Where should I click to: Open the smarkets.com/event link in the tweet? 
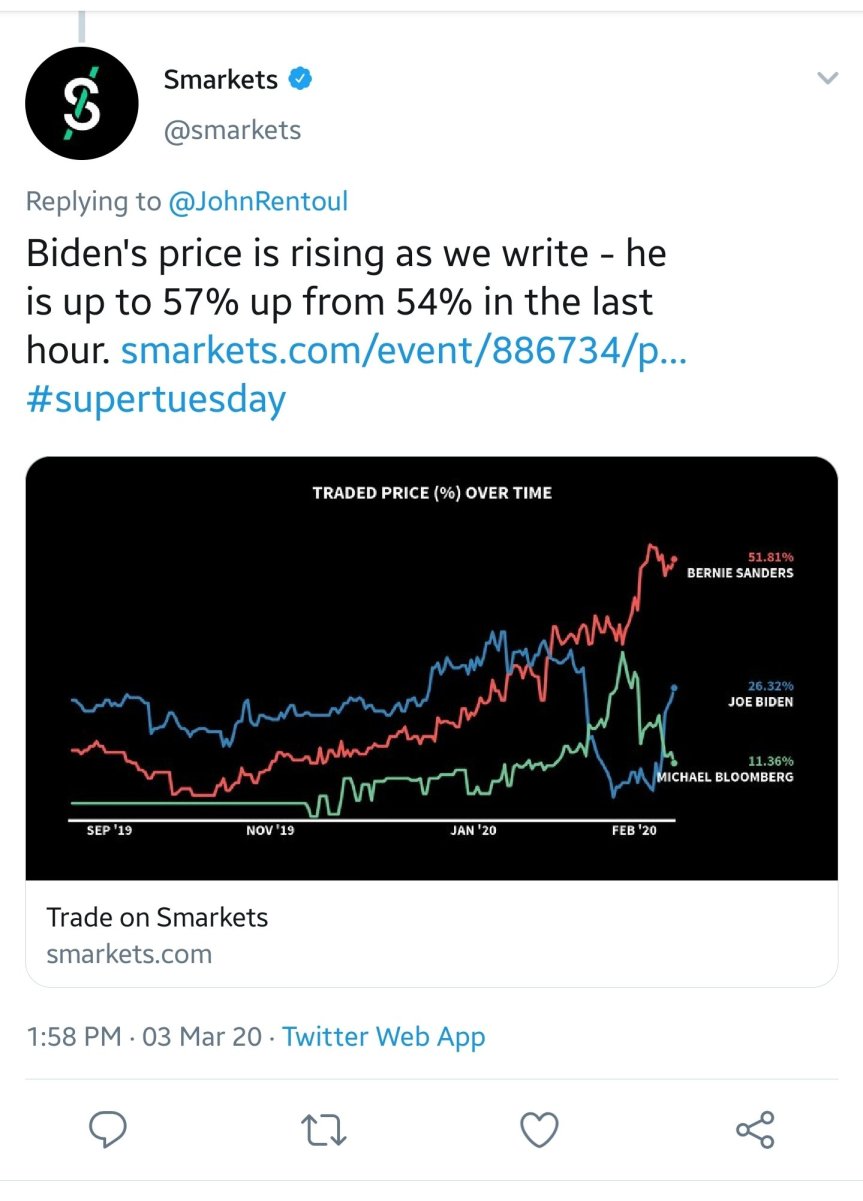click(402, 351)
